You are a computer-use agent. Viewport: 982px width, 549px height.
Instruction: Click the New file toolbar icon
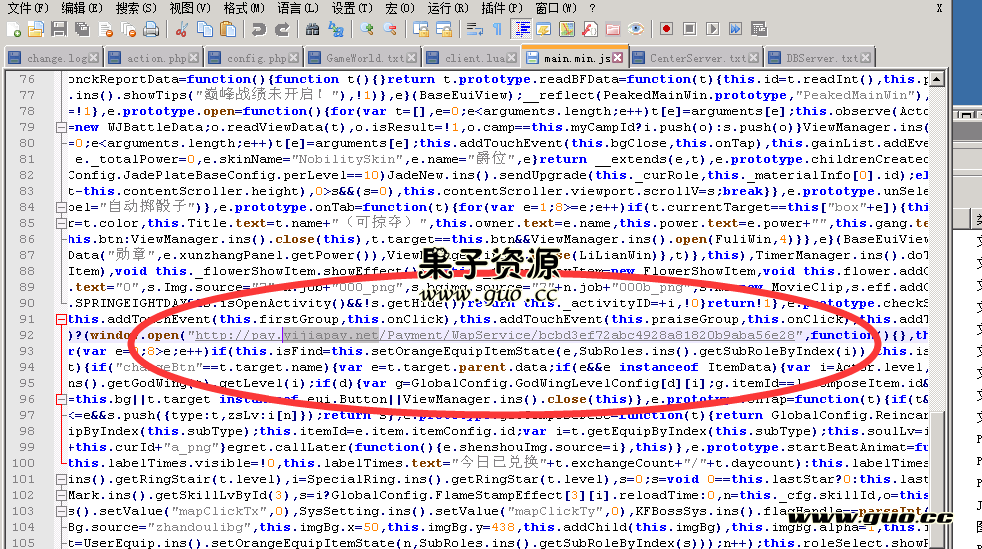[13, 29]
